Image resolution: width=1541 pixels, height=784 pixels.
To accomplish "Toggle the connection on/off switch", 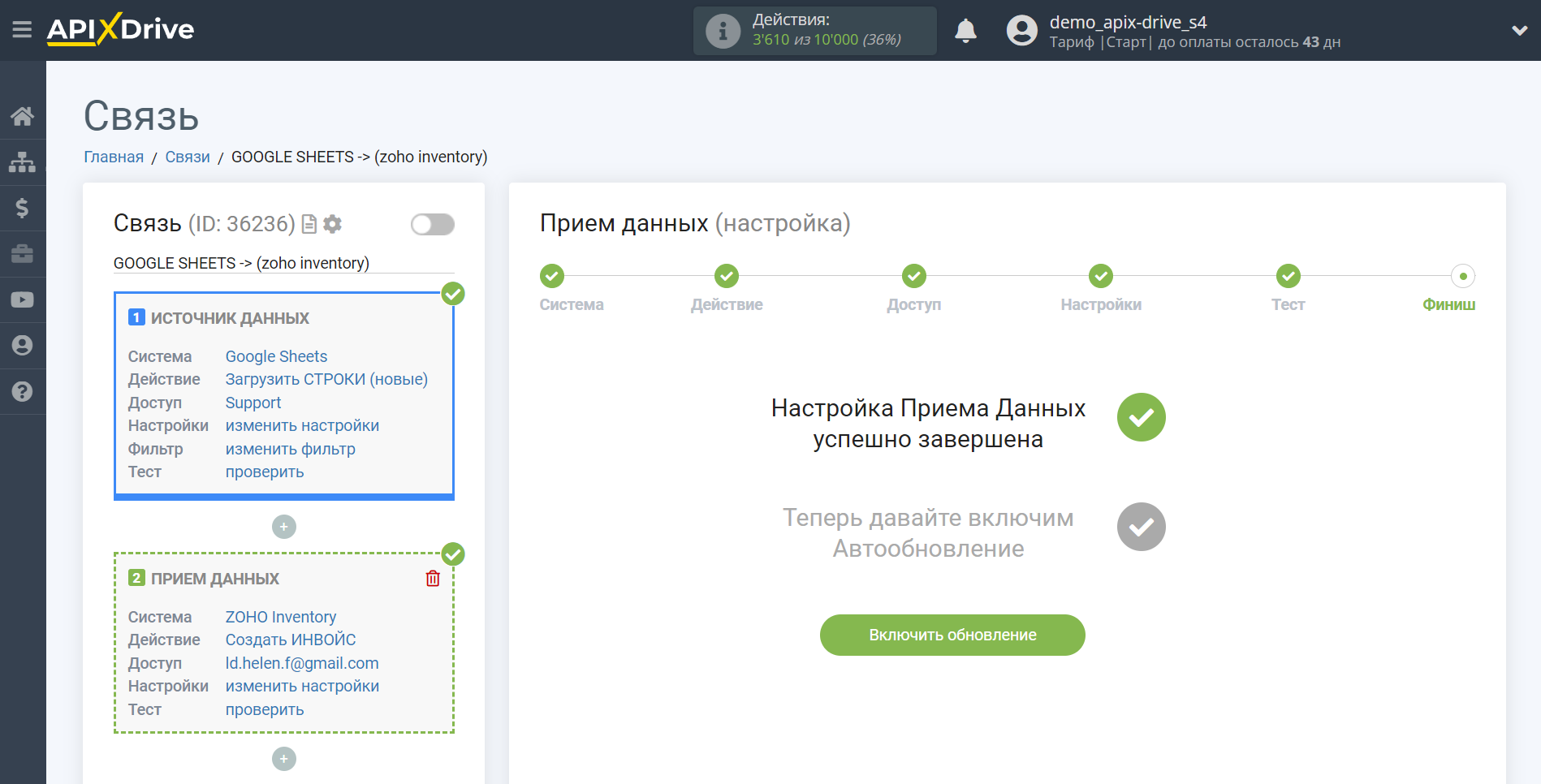I will point(432,224).
